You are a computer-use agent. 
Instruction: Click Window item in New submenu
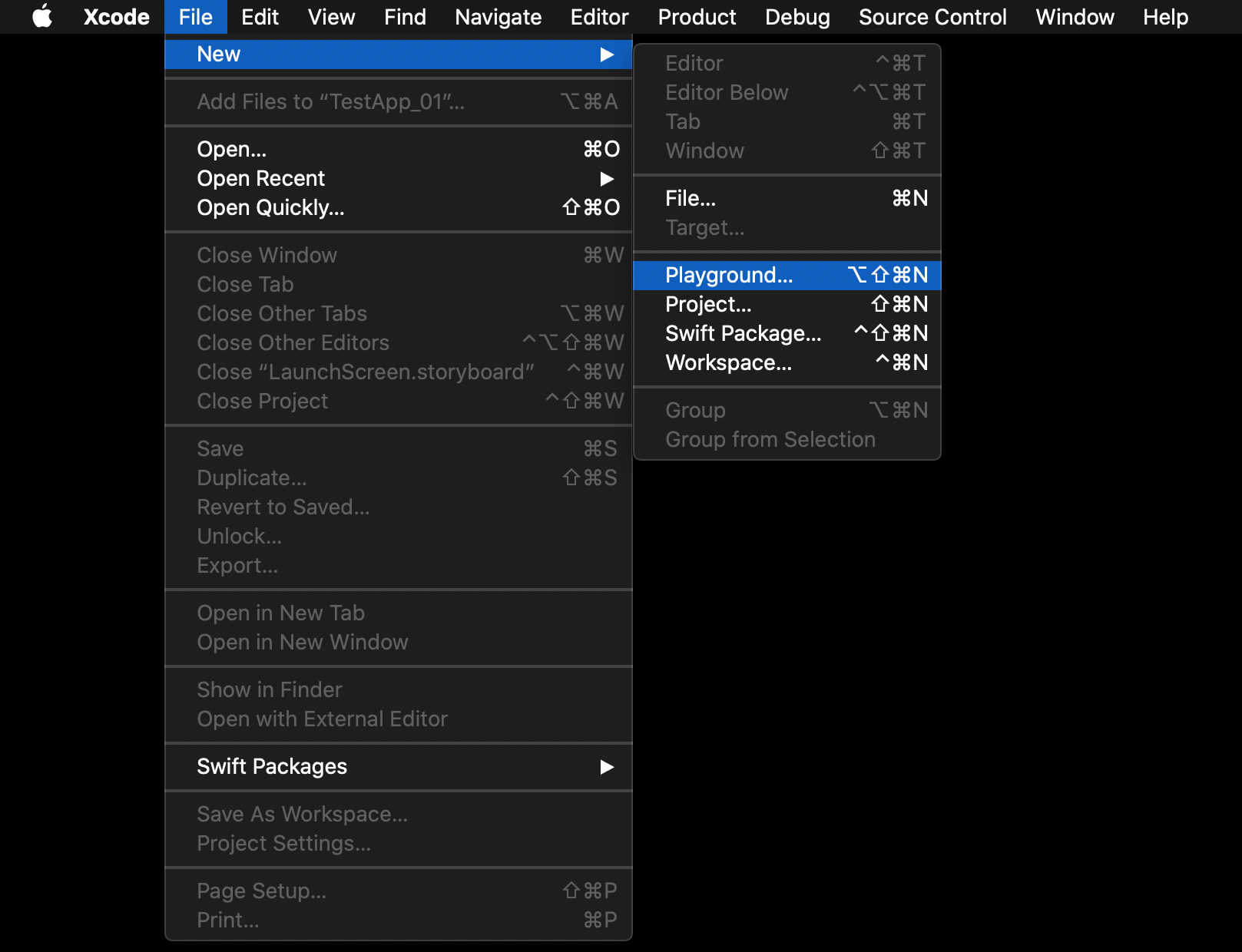pyautogui.click(x=787, y=150)
